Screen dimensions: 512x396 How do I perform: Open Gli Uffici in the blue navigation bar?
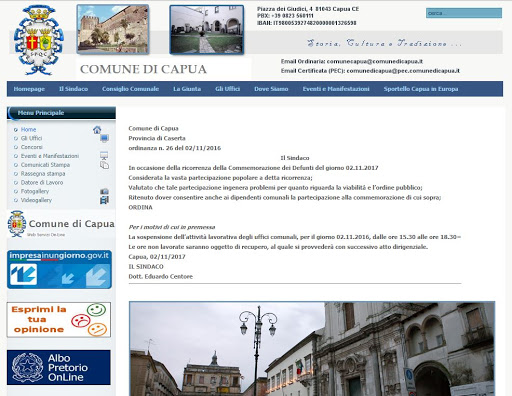(x=228, y=89)
